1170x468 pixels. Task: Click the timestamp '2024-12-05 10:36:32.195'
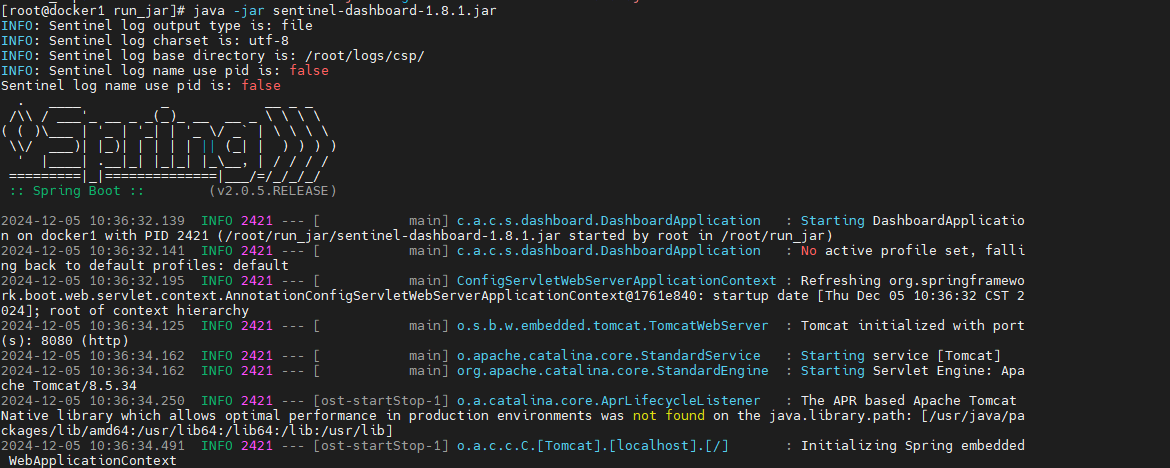coord(93,281)
